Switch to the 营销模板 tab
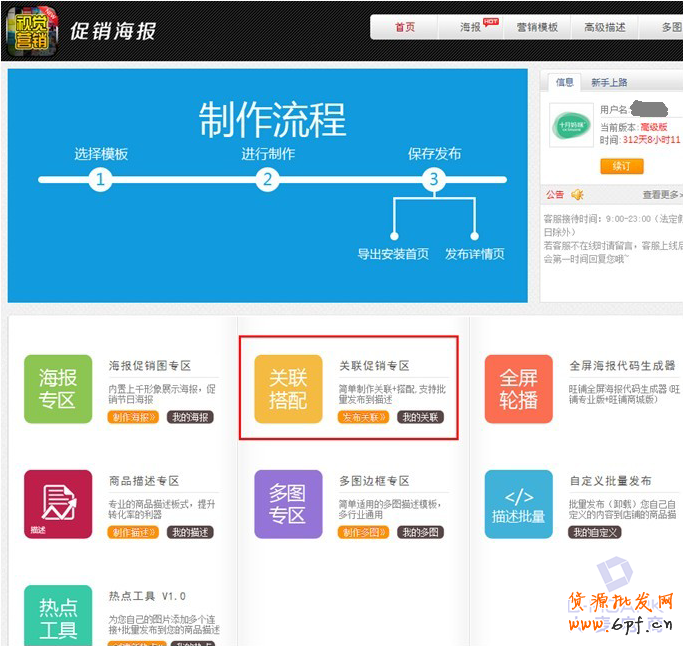This screenshot has height=646, width=683. point(537,27)
